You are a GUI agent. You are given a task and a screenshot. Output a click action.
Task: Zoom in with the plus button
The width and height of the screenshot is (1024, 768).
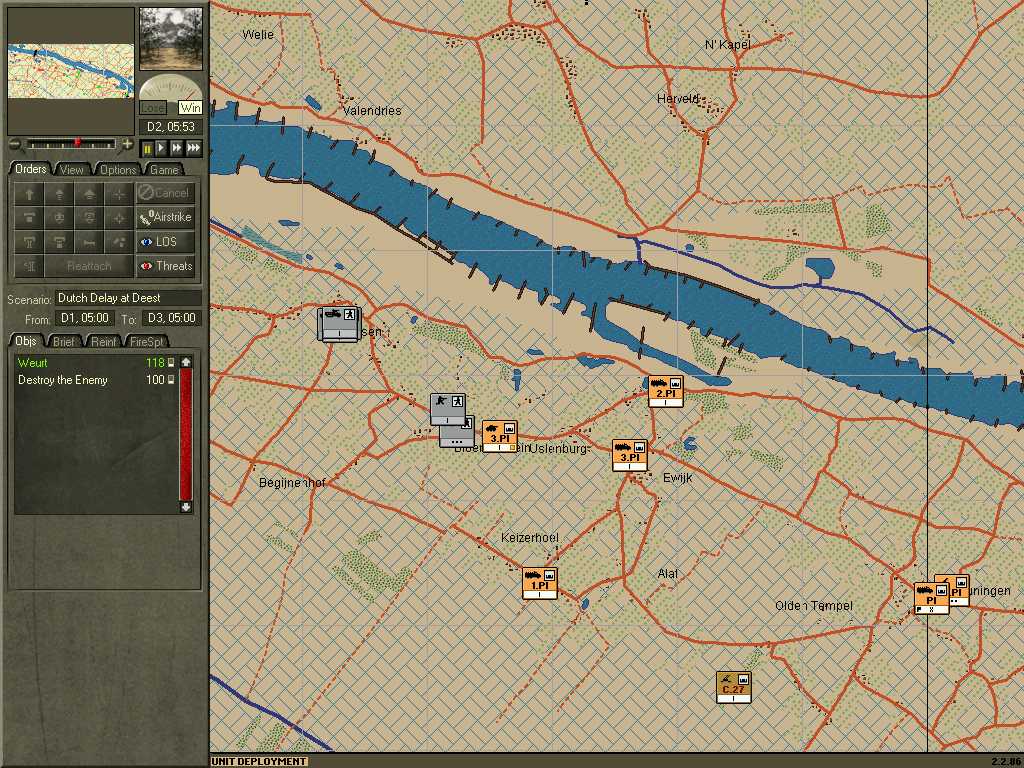pyautogui.click(x=127, y=144)
